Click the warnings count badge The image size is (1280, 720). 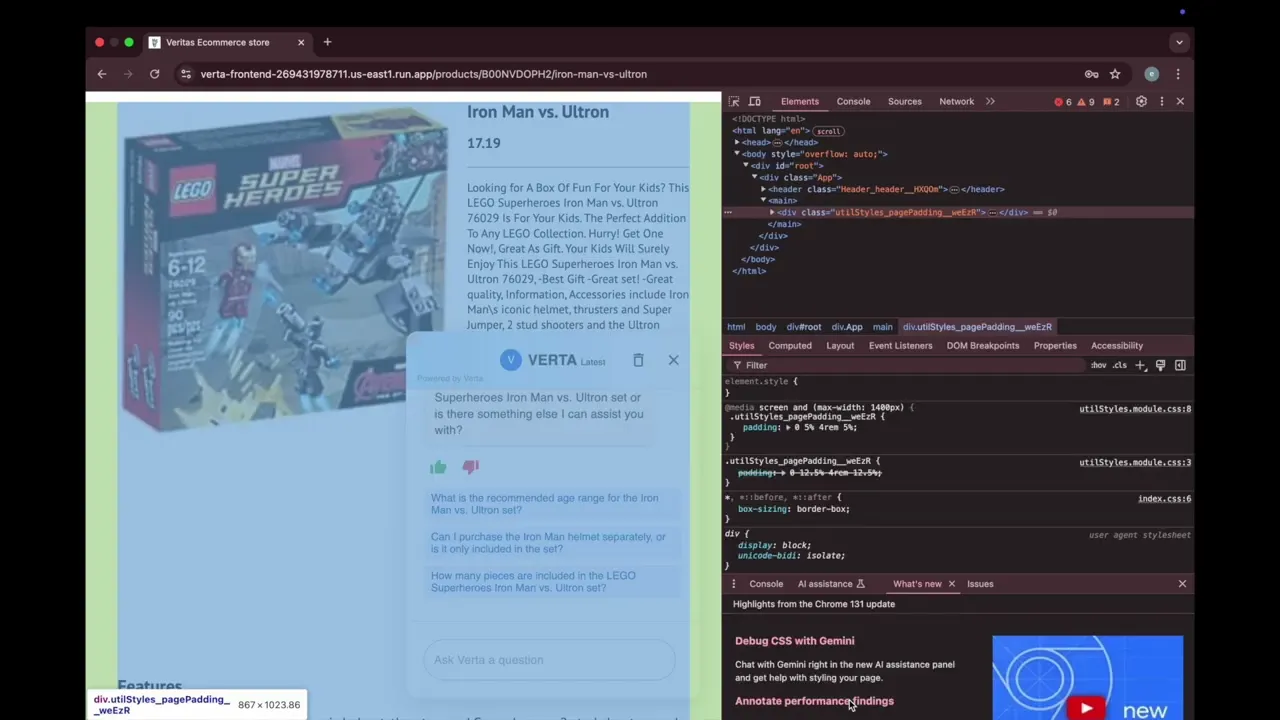click(1086, 101)
